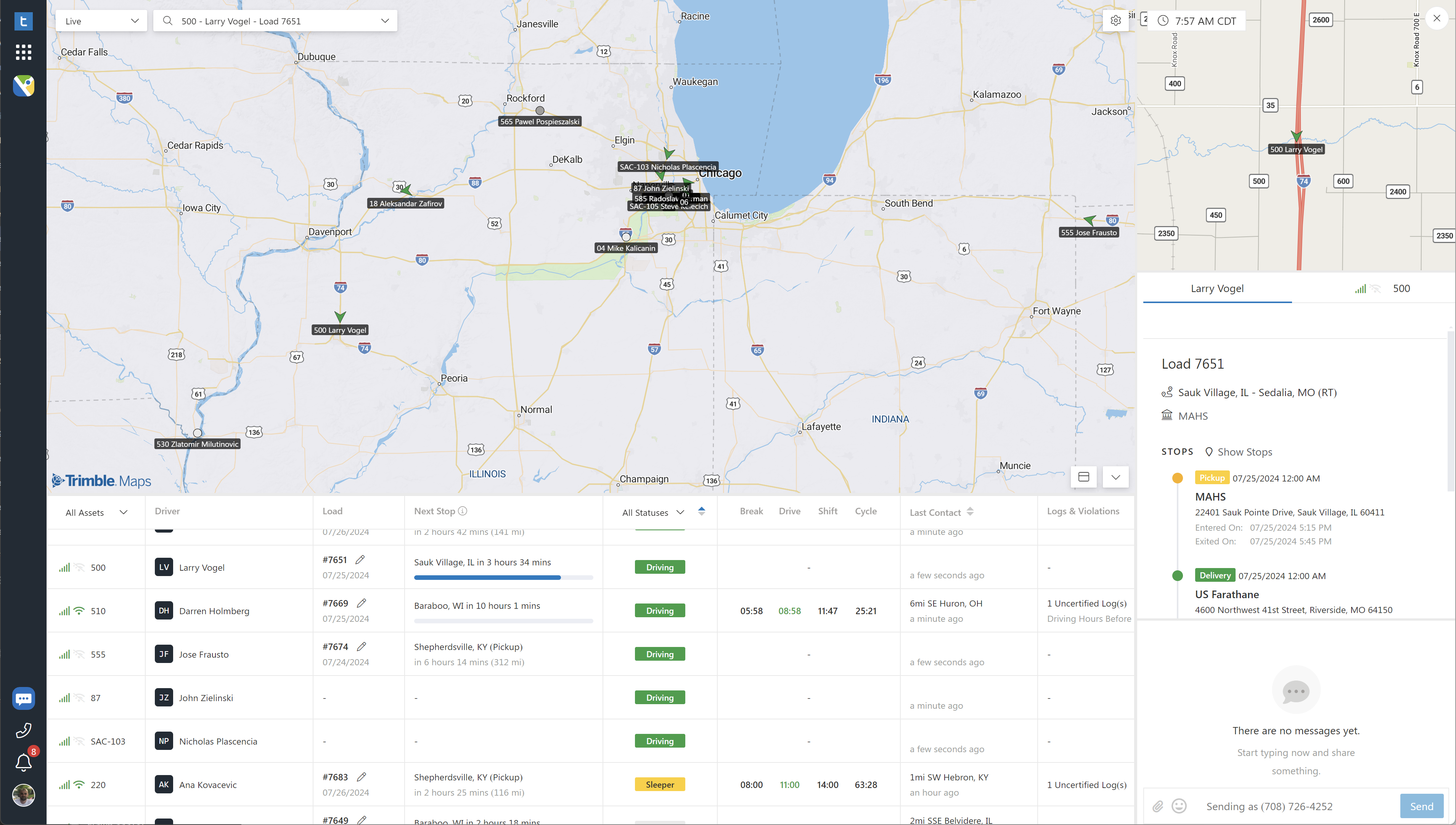Open the apps grid launcher icon
The image size is (1456, 825).
(x=23, y=53)
